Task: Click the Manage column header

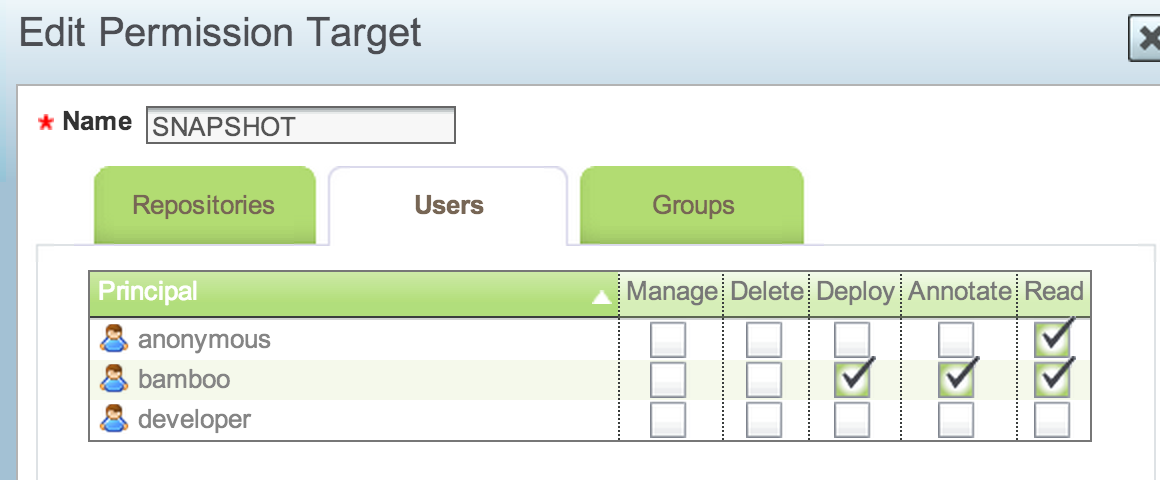Action: pyautogui.click(x=671, y=292)
